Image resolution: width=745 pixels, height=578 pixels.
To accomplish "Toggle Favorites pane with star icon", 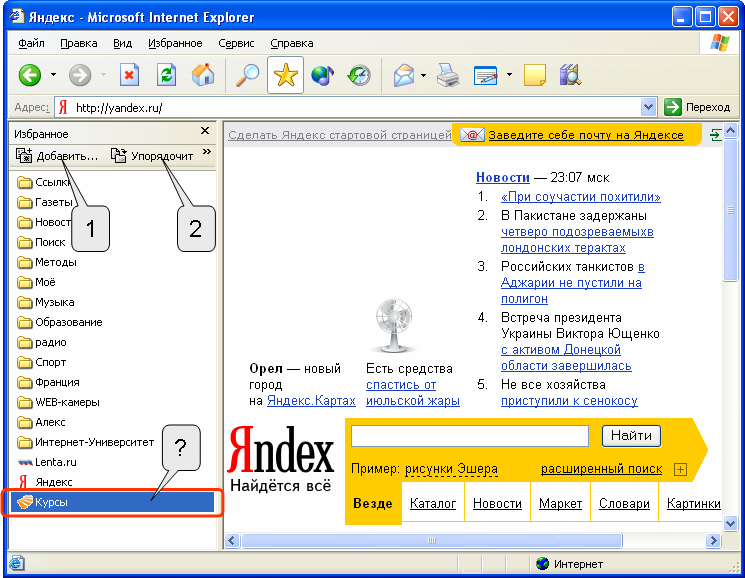I will (285, 75).
